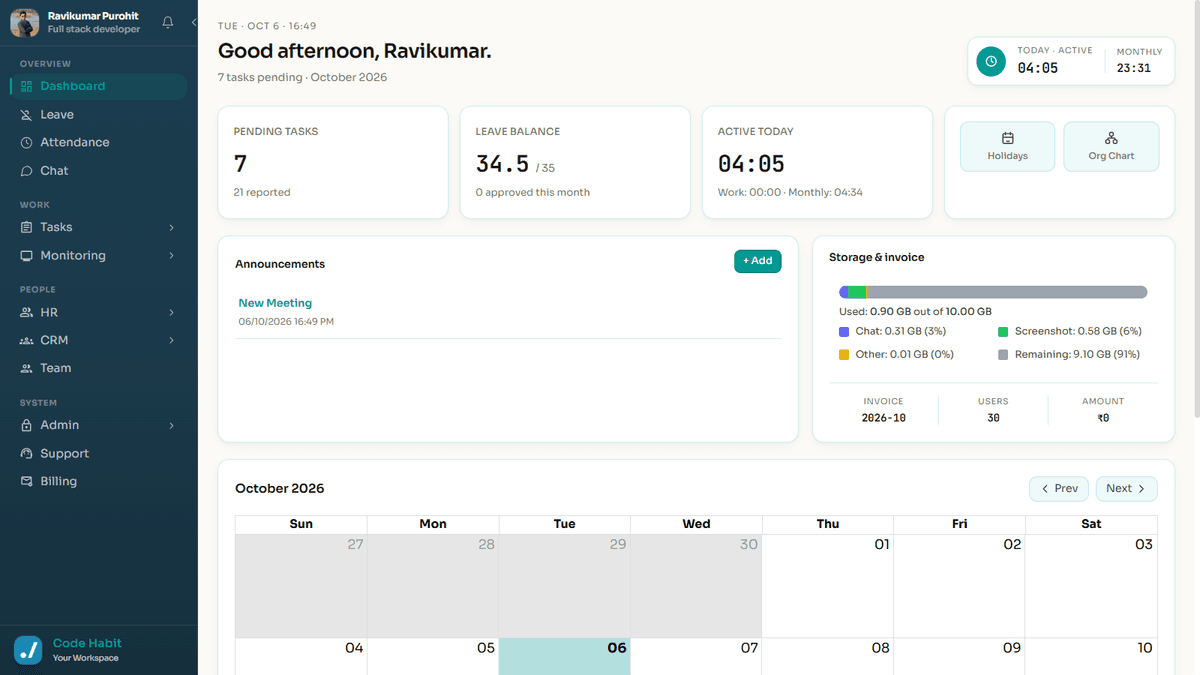The image size is (1200, 675).
Task: Click Ravikumar Purohit profile avatar
Action: (25, 22)
